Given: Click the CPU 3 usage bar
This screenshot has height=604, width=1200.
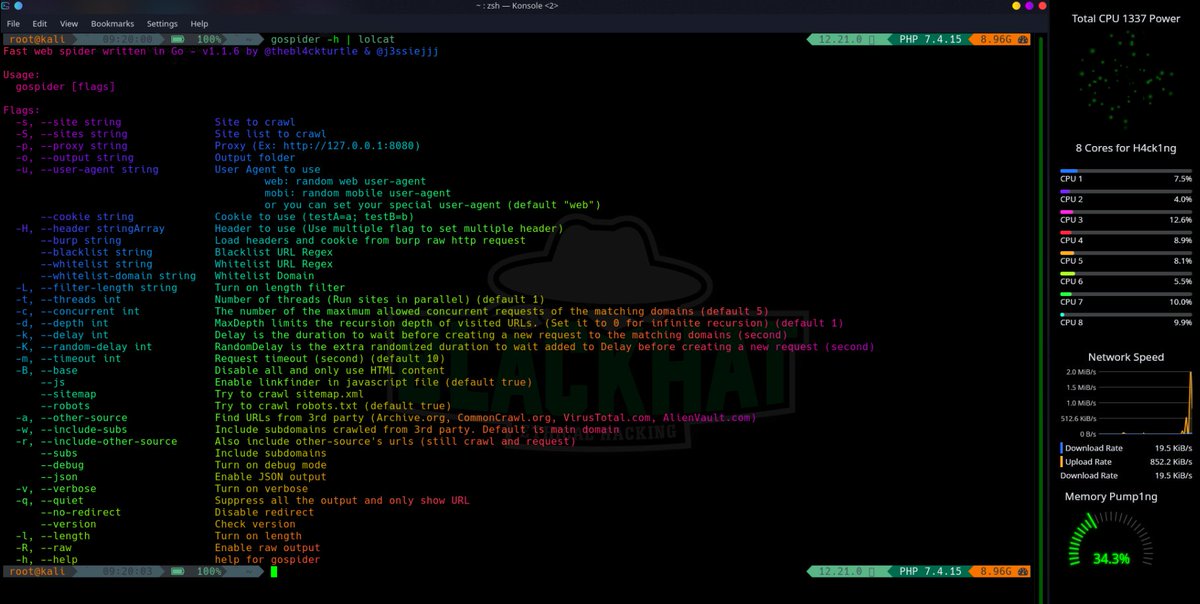Looking at the screenshot, I should (x=1126, y=212).
